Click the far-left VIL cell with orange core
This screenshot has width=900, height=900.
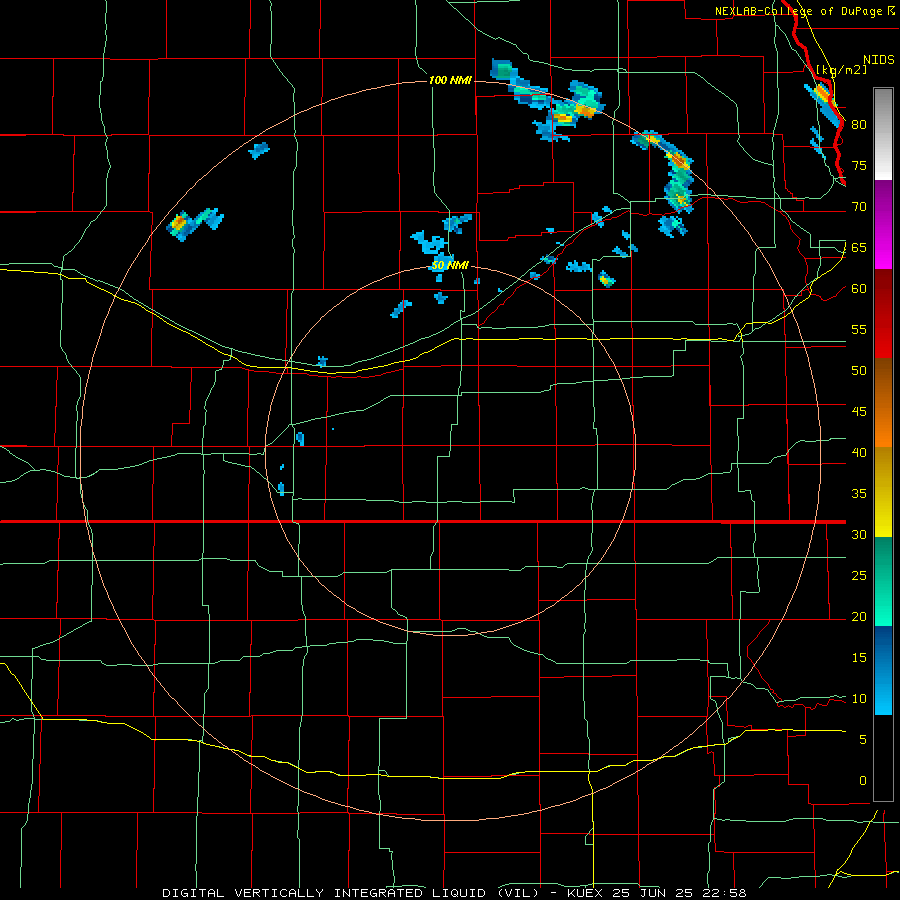coord(179,222)
